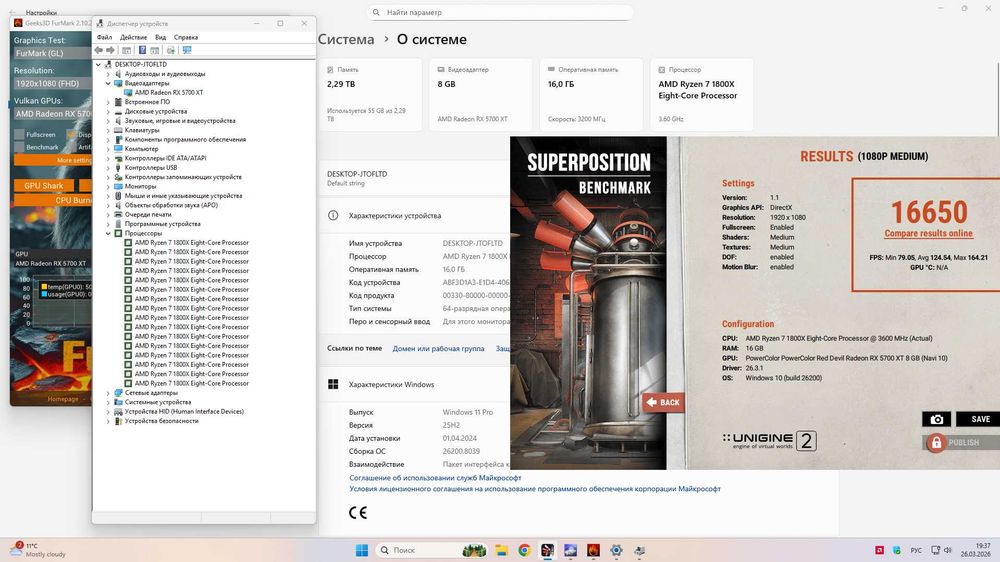
Task: Open the Действие menu in Device Manager
Action: click(x=133, y=37)
